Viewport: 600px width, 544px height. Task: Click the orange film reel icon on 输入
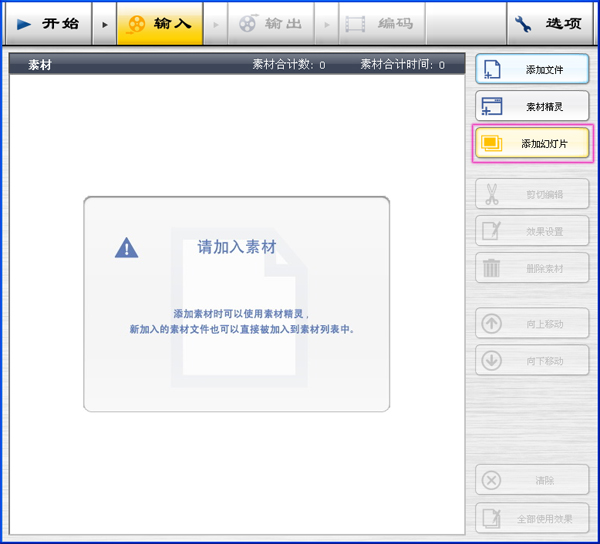(x=136, y=24)
